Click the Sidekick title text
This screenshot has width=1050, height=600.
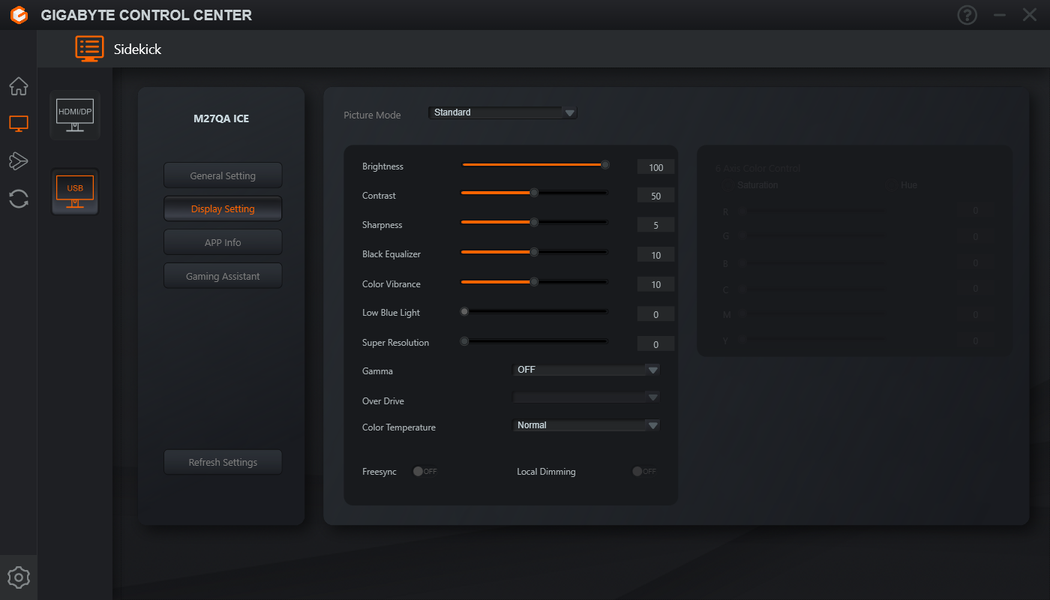(x=137, y=49)
